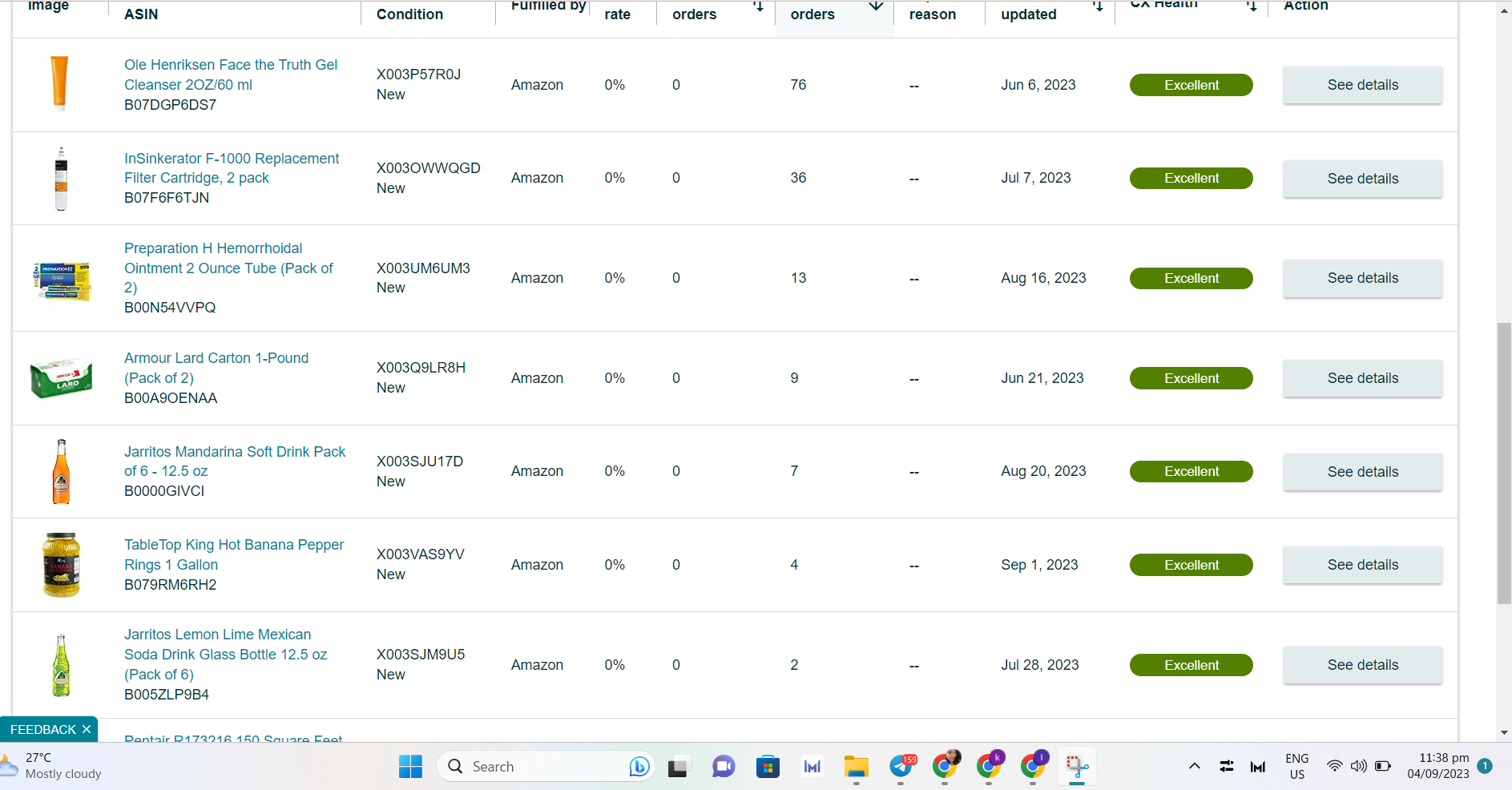
Task: Click the orange Ole Henriksen tube thumbnail
Action: point(60,83)
